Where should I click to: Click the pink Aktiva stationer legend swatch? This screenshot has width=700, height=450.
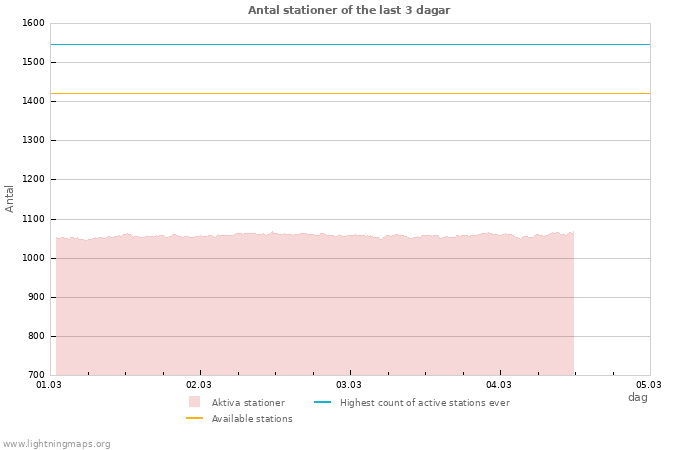[x=194, y=402]
